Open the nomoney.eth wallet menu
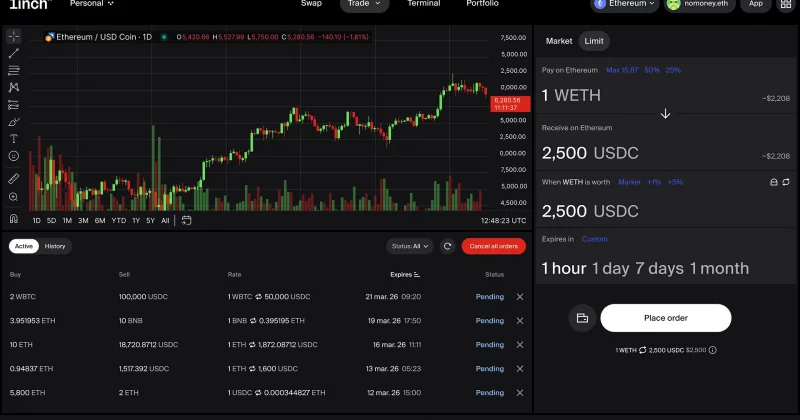 coord(699,4)
